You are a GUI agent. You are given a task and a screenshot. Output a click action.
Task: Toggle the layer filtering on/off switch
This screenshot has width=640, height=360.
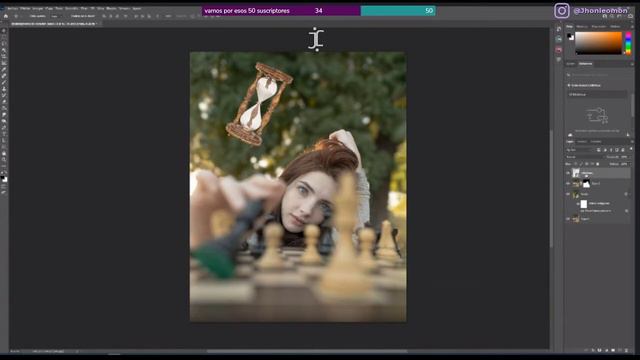point(631,150)
